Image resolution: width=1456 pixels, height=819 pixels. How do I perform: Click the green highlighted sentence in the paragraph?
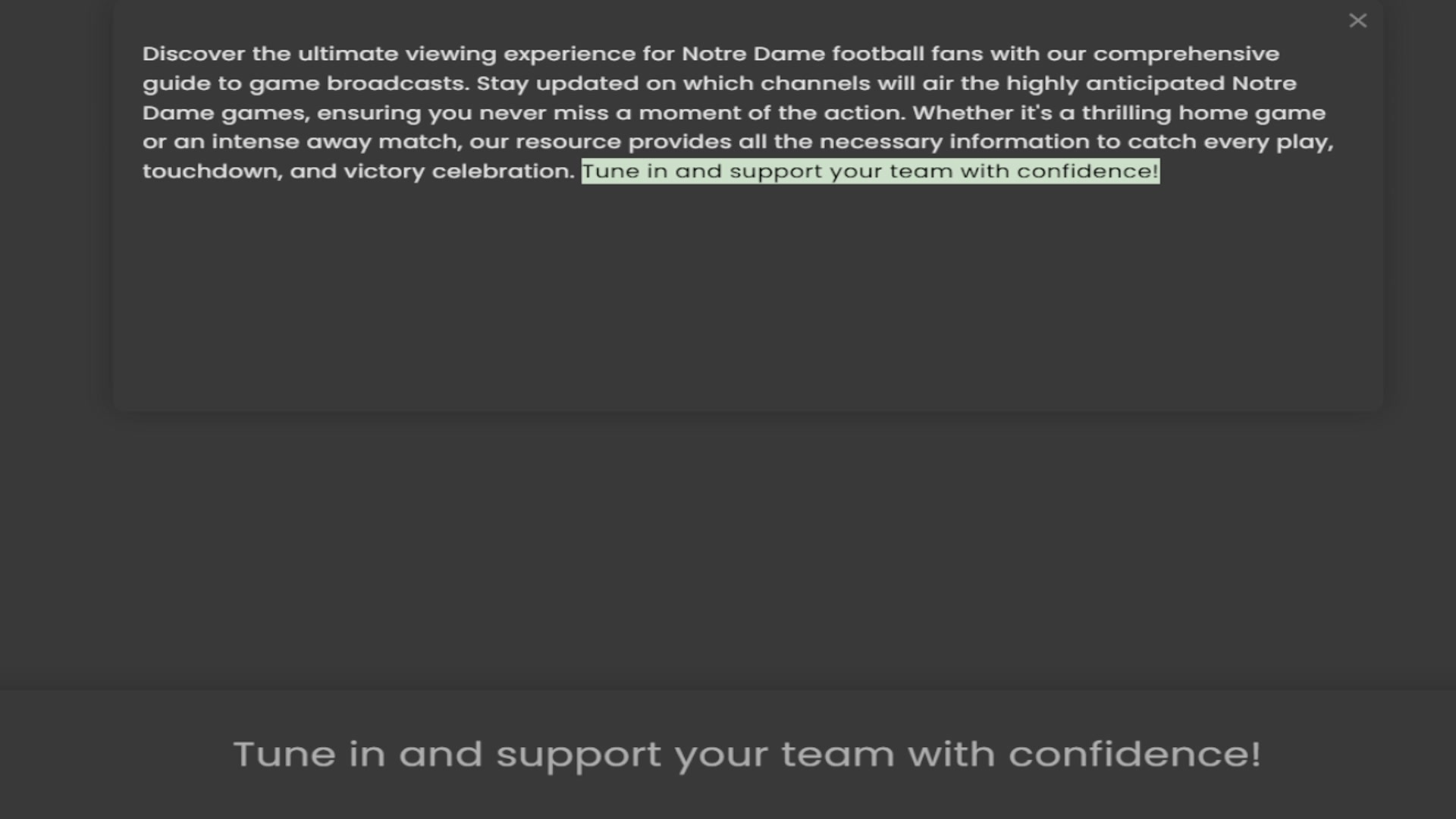click(x=870, y=171)
